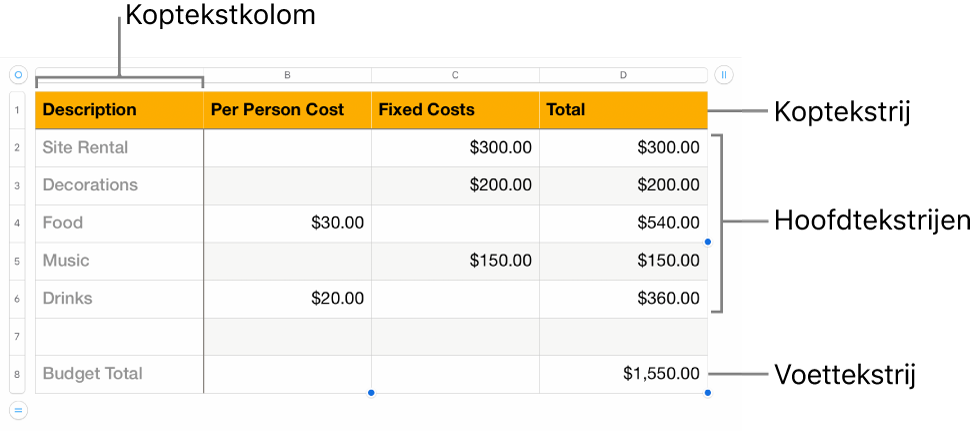979x431 pixels.
Task: Select row 4 number tab
Action: (18, 223)
